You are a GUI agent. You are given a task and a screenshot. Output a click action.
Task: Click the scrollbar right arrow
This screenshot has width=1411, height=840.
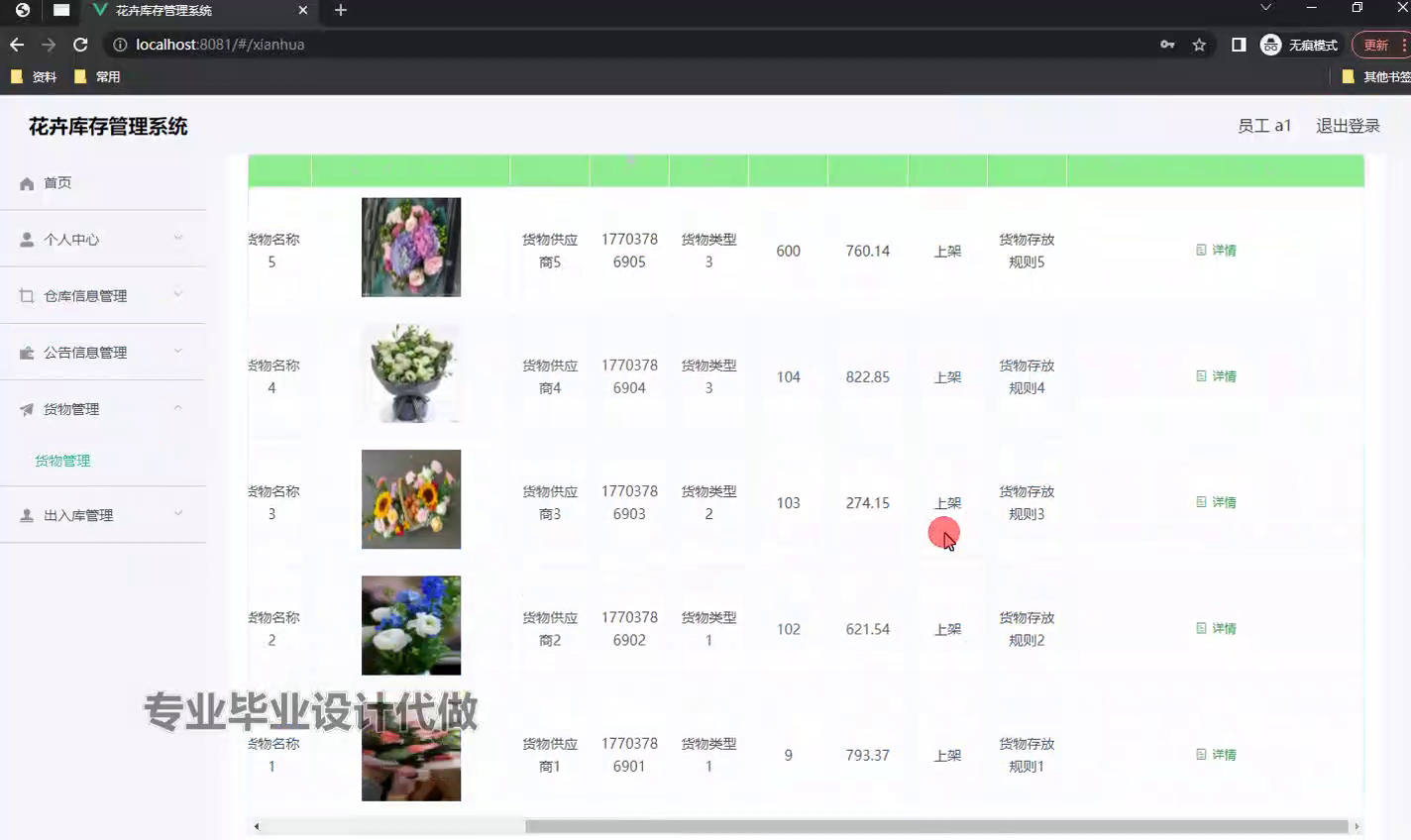point(1357,826)
